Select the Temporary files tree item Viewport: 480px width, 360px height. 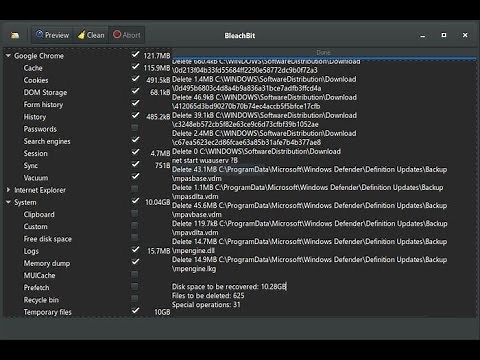coord(47,312)
